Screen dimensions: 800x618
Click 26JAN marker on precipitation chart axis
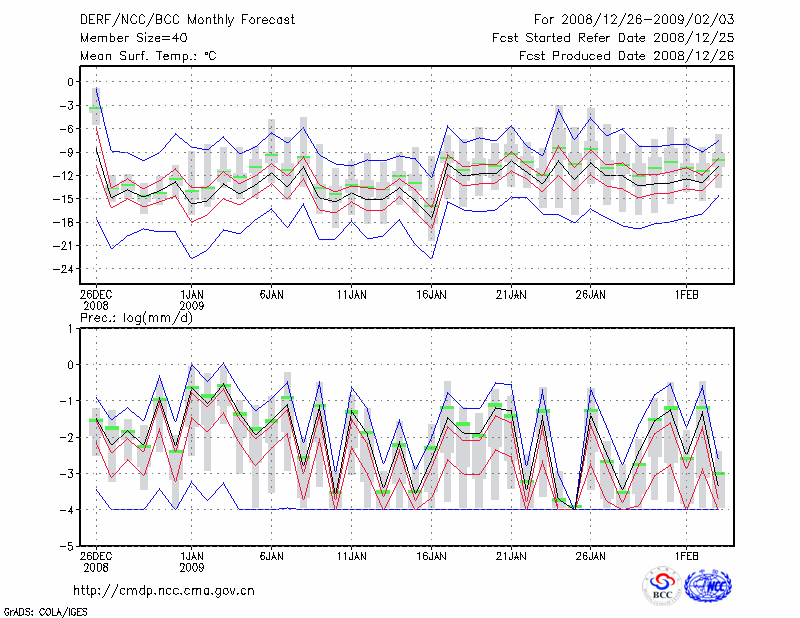591,554
